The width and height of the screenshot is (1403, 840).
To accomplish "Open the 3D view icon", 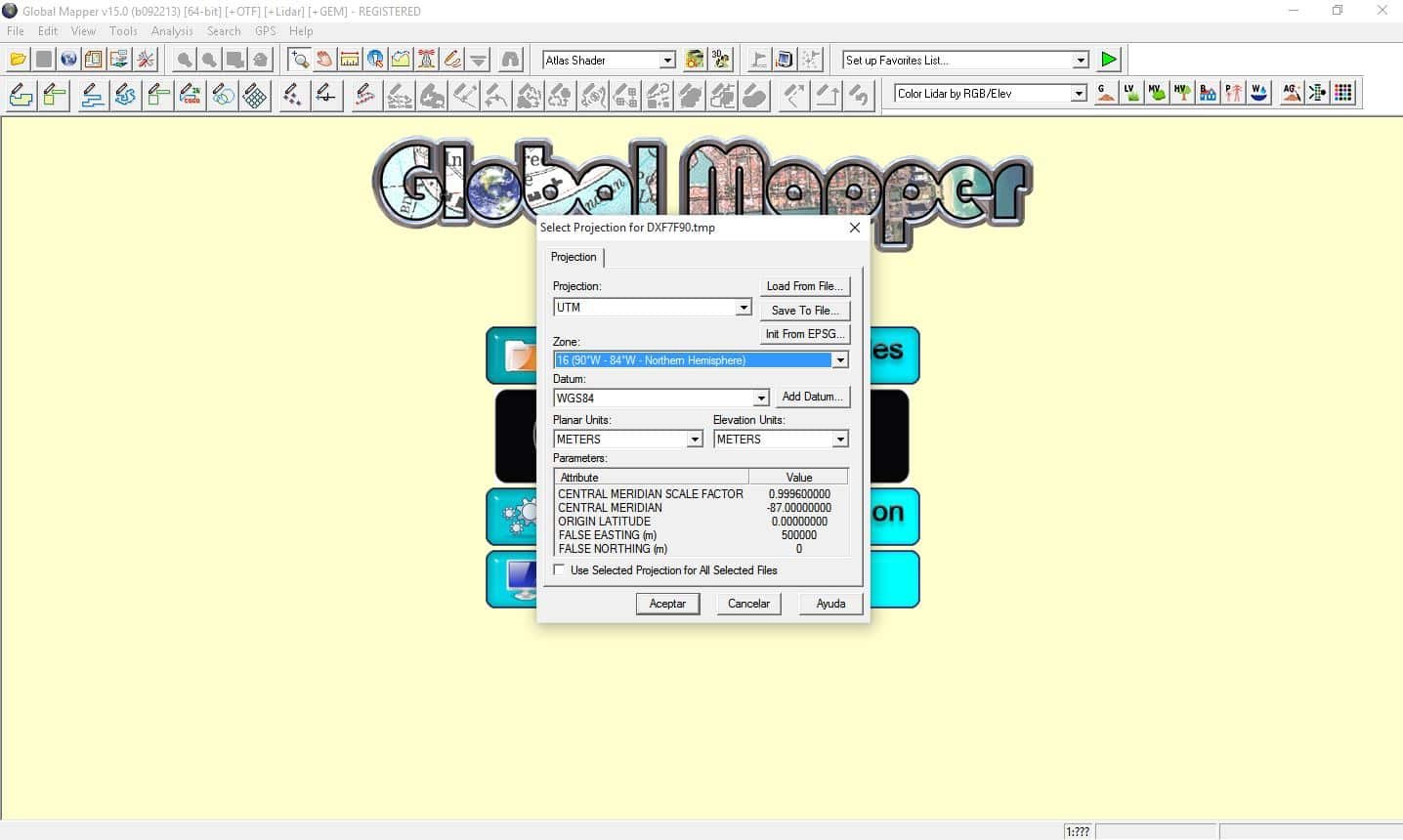I will pyautogui.click(x=721, y=60).
